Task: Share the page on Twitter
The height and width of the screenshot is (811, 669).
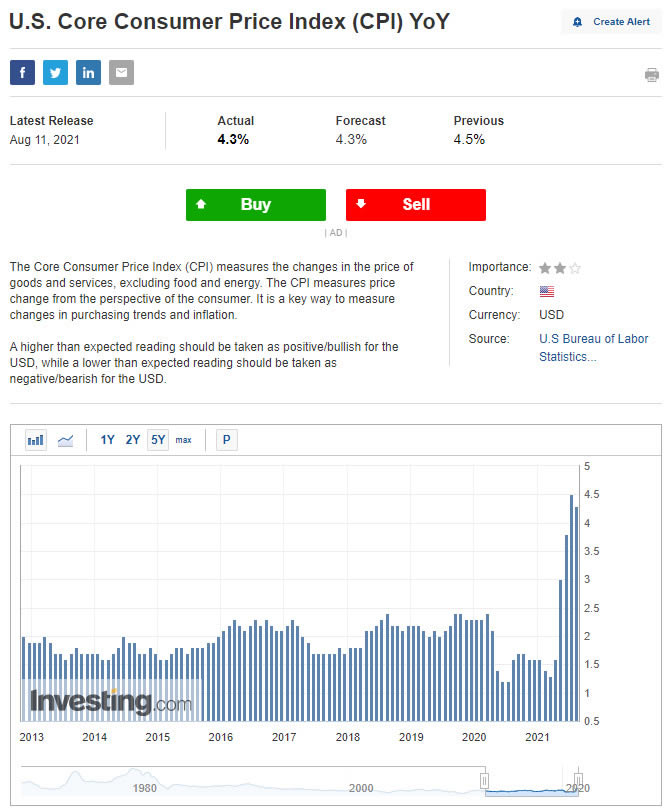Action: pyautogui.click(x=55, y=72)
